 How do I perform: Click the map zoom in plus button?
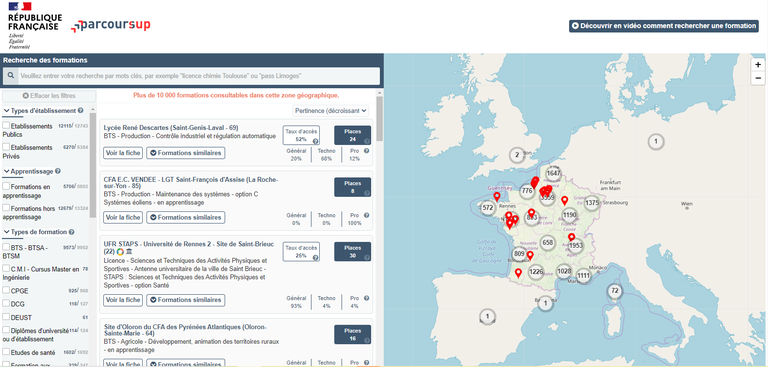point(758,65)
